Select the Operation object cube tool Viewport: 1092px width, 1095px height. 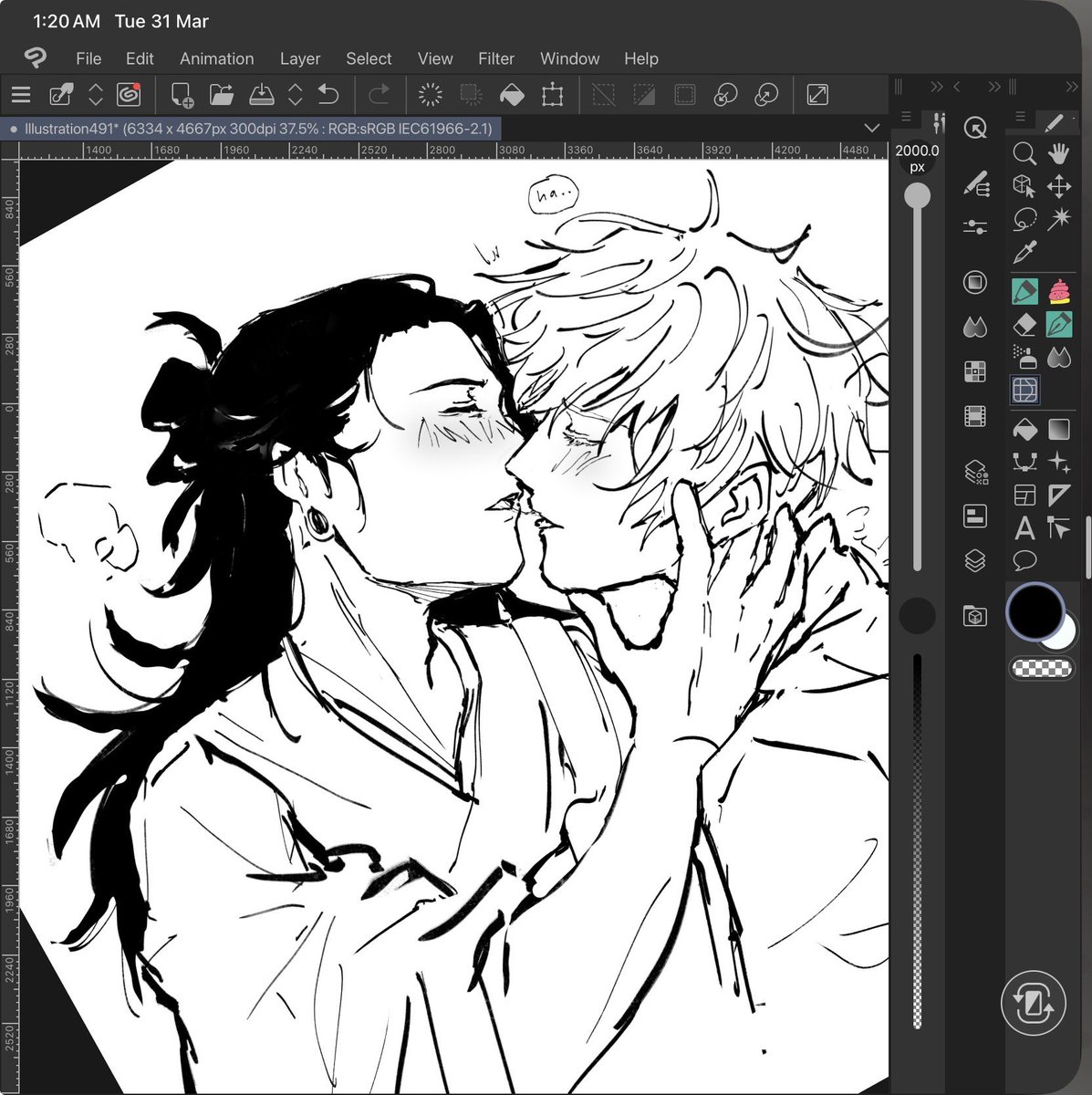[x=1024, y=187]
